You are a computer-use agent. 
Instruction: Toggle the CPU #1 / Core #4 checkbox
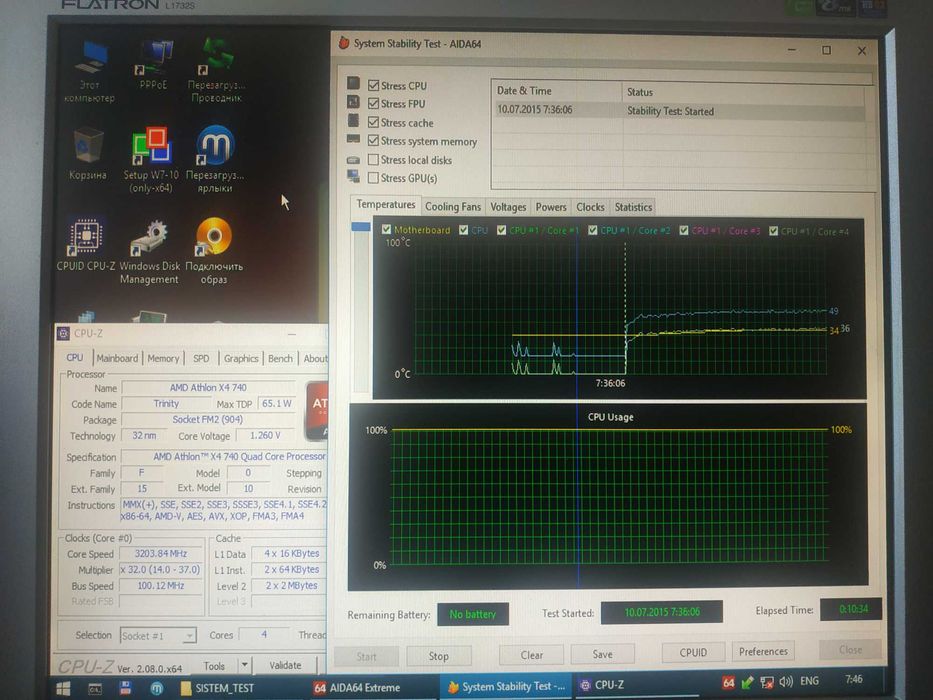click(774, 231)
